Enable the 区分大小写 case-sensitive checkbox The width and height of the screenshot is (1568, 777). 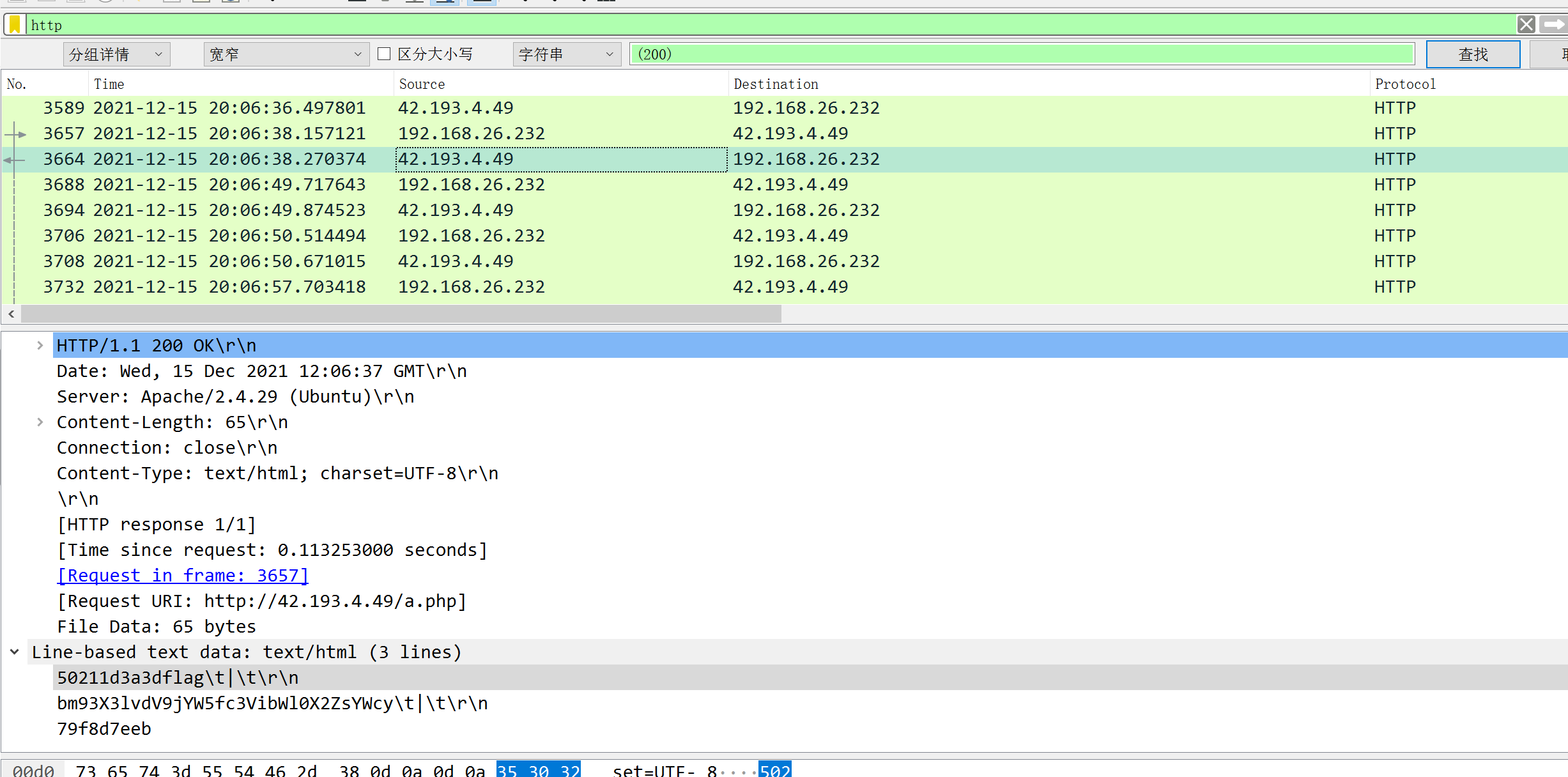(384, 54)
